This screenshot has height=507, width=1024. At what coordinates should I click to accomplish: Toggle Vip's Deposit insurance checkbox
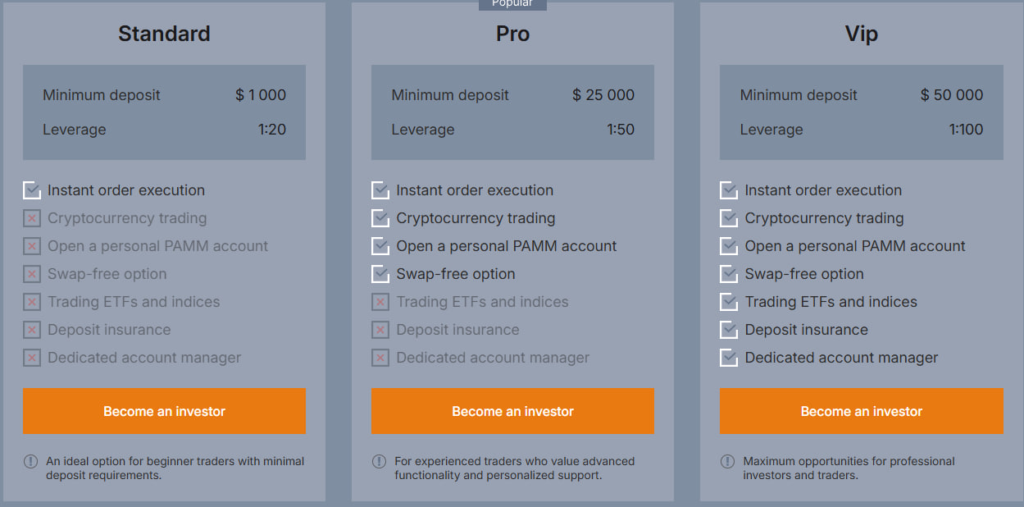coord(729,330)
